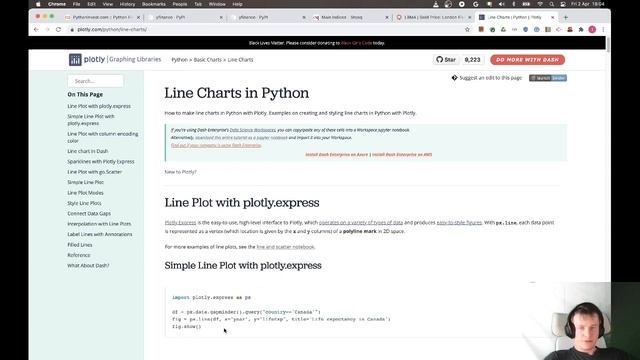This screenshot has width=640, height=360.
Task: Open sidebar link Filled Lines
Action: 80,245
